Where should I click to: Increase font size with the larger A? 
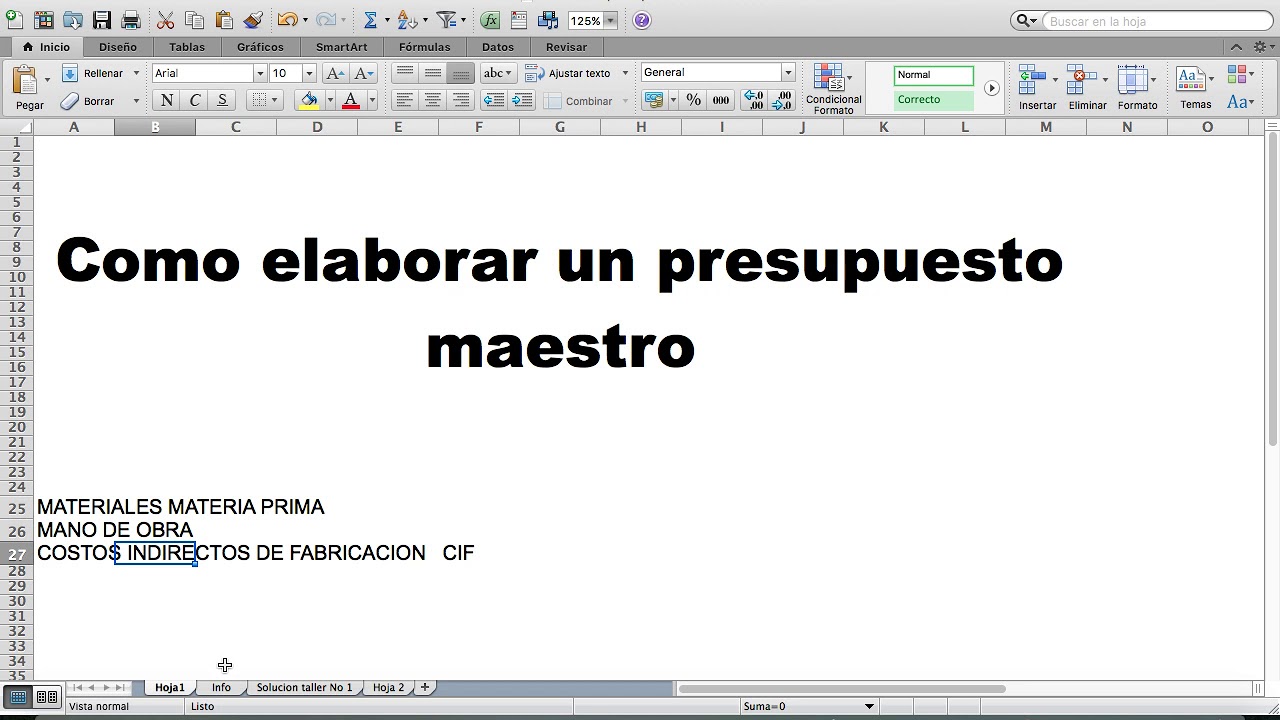(335, 73)
